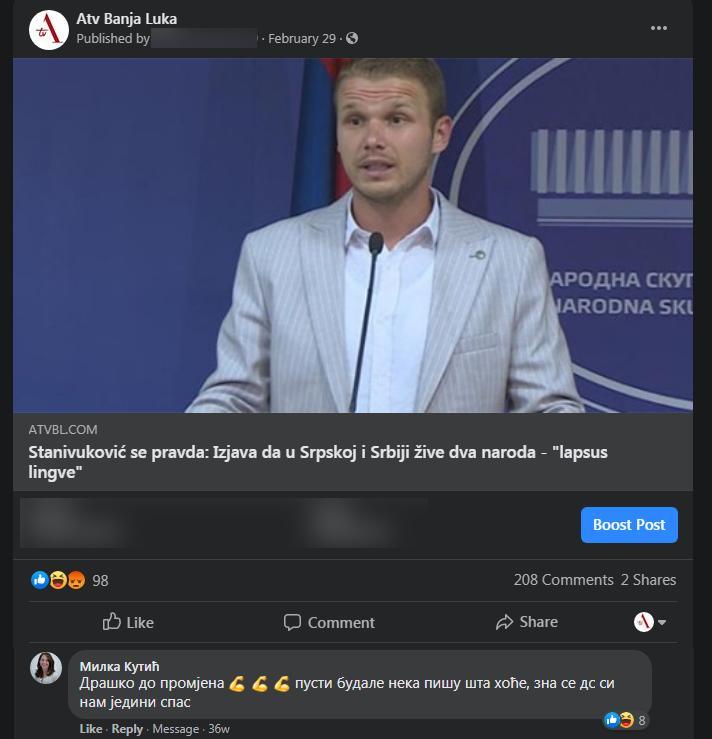
Task: Click the Boost Post button
Action: pos(629,525)
